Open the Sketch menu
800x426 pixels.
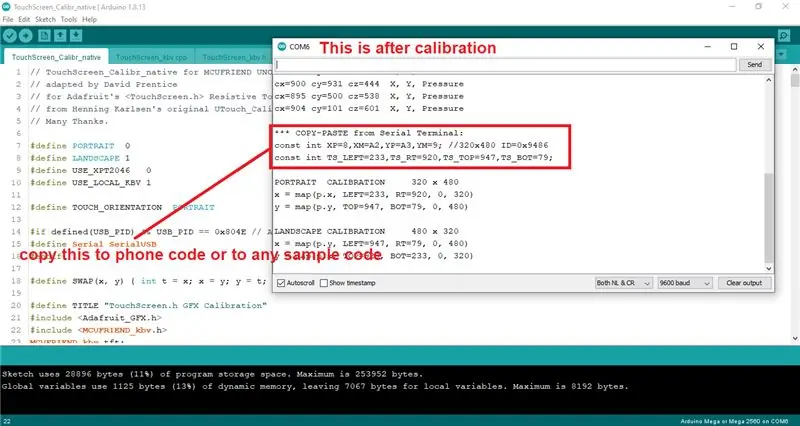[45, 19]
